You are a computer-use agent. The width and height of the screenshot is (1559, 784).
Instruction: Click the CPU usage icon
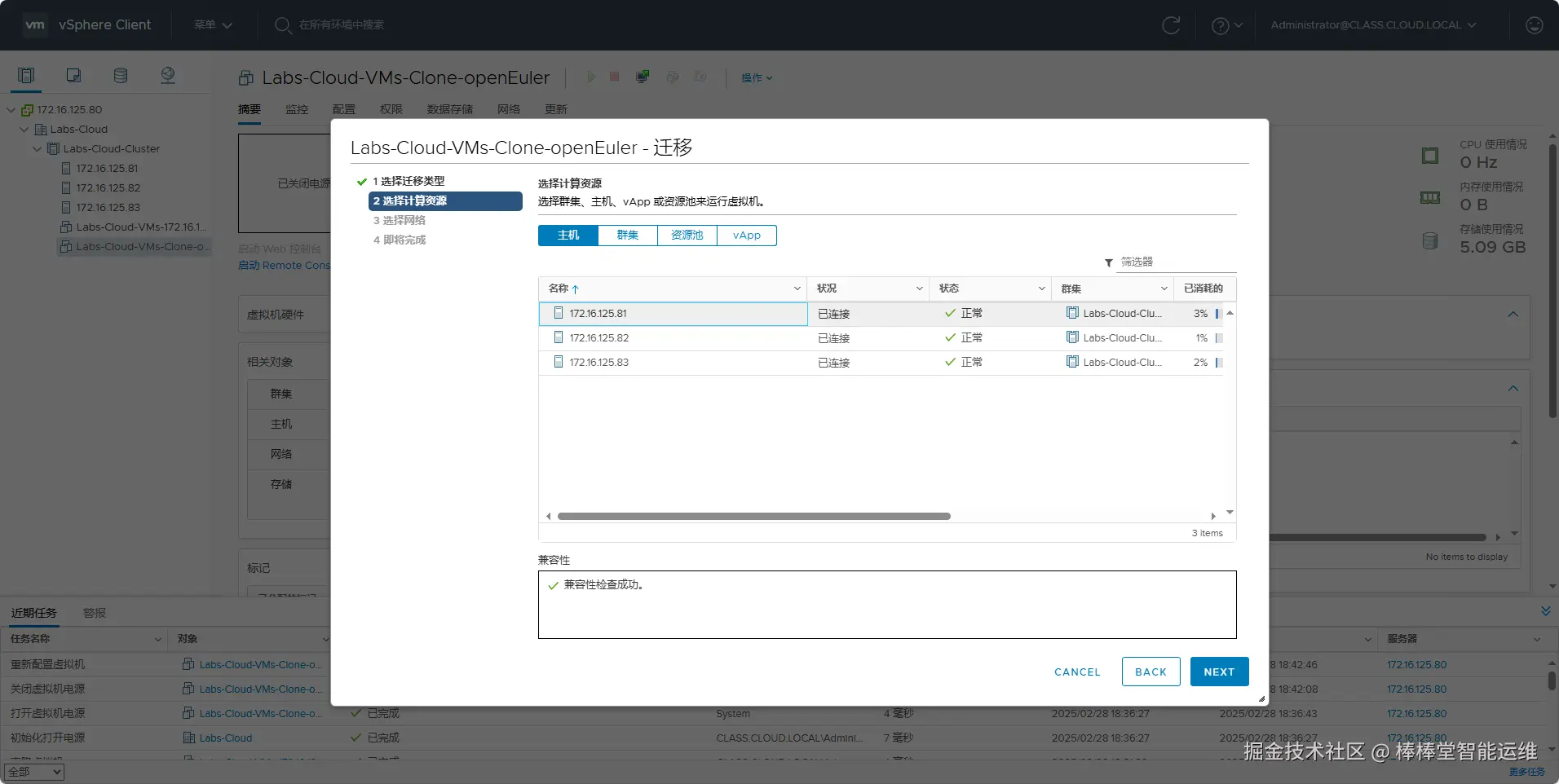tap(1430, 156)
